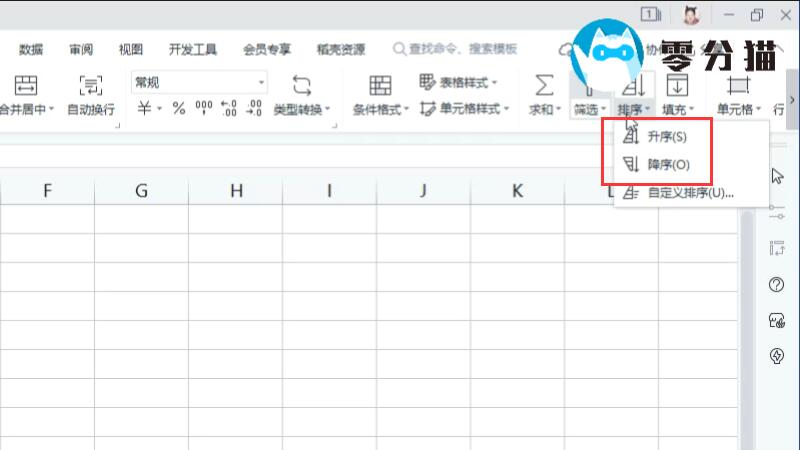The image size is (800, 450).
Task: Click the increase decimal places icon
Action: (x=228, y=108)
